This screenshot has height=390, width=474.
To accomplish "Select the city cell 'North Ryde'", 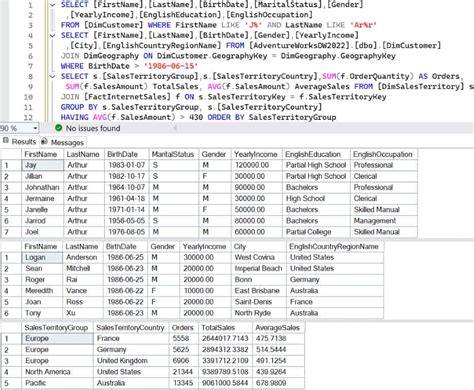I will [x=259, y=313].
